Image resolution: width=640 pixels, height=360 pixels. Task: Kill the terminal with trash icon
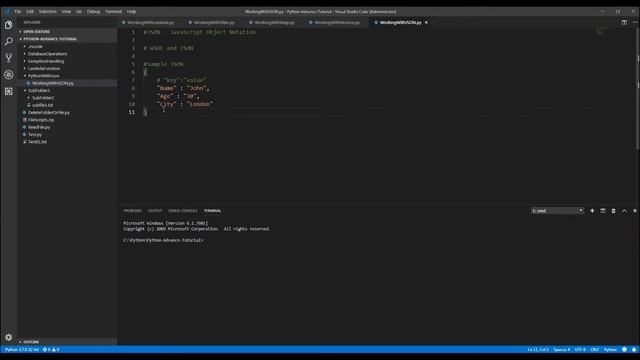click(x=613, y=211)
